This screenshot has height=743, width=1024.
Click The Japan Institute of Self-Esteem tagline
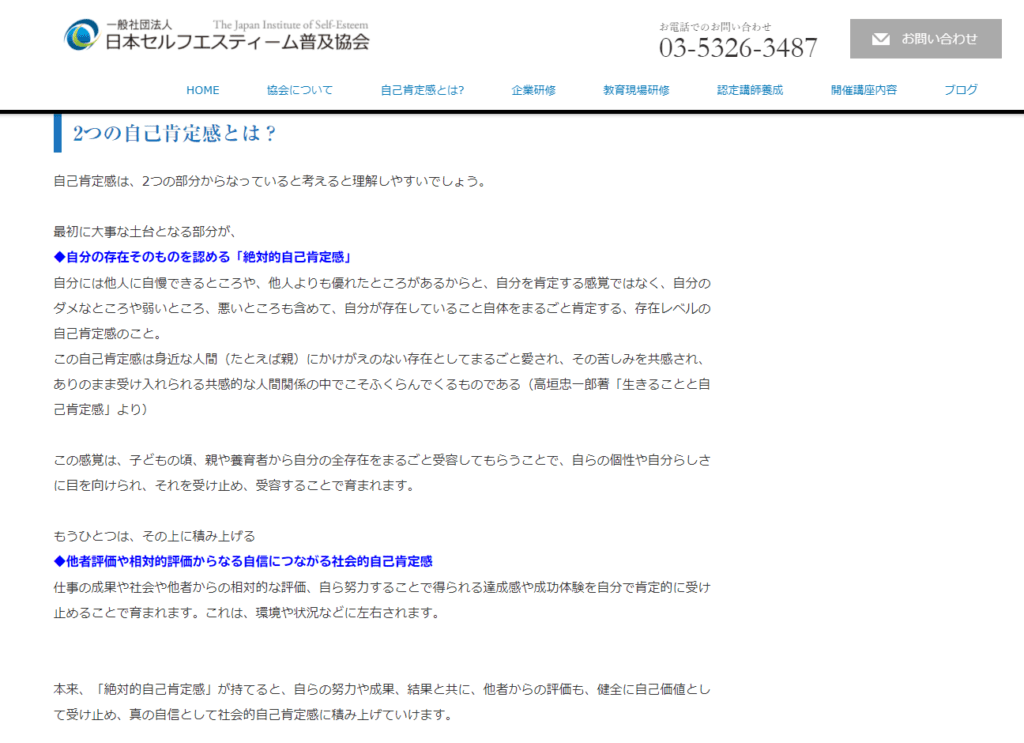[x=290, y=23]
